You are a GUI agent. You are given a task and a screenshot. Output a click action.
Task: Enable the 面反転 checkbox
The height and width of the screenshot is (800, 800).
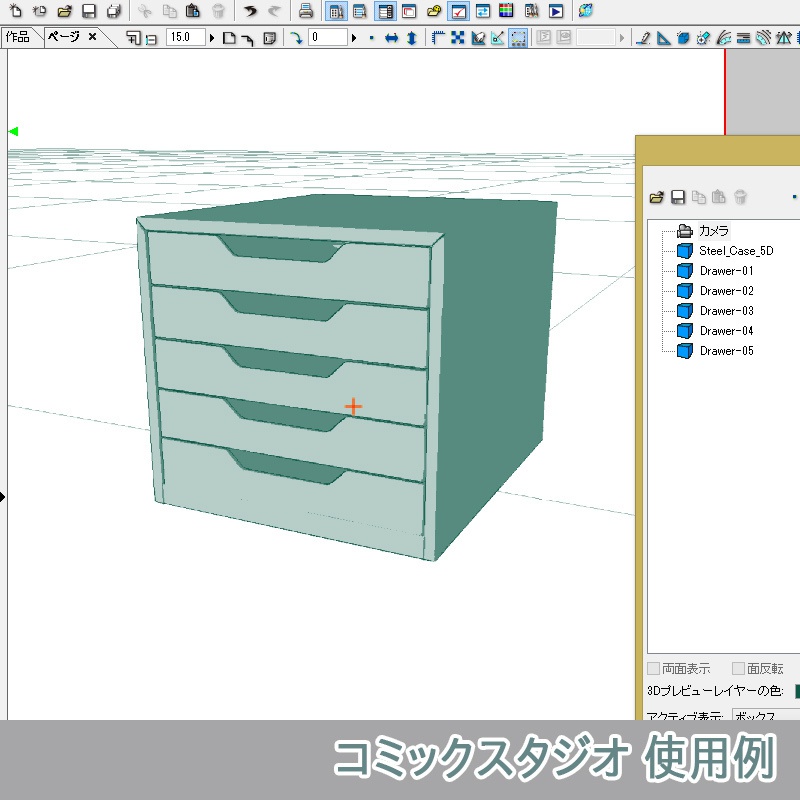738,668
